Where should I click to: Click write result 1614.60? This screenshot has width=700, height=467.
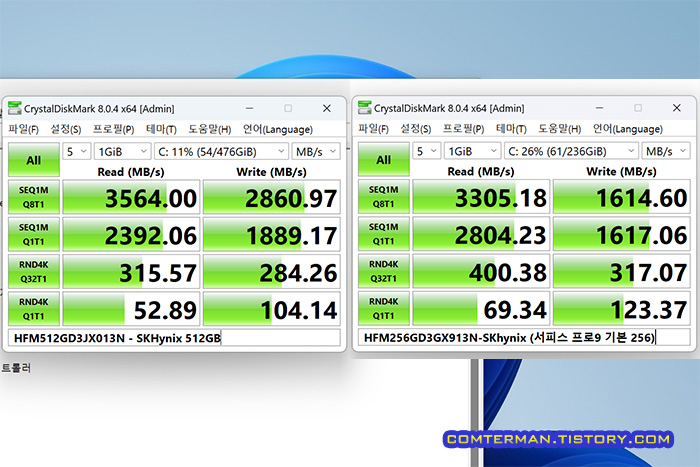point(621,197)
